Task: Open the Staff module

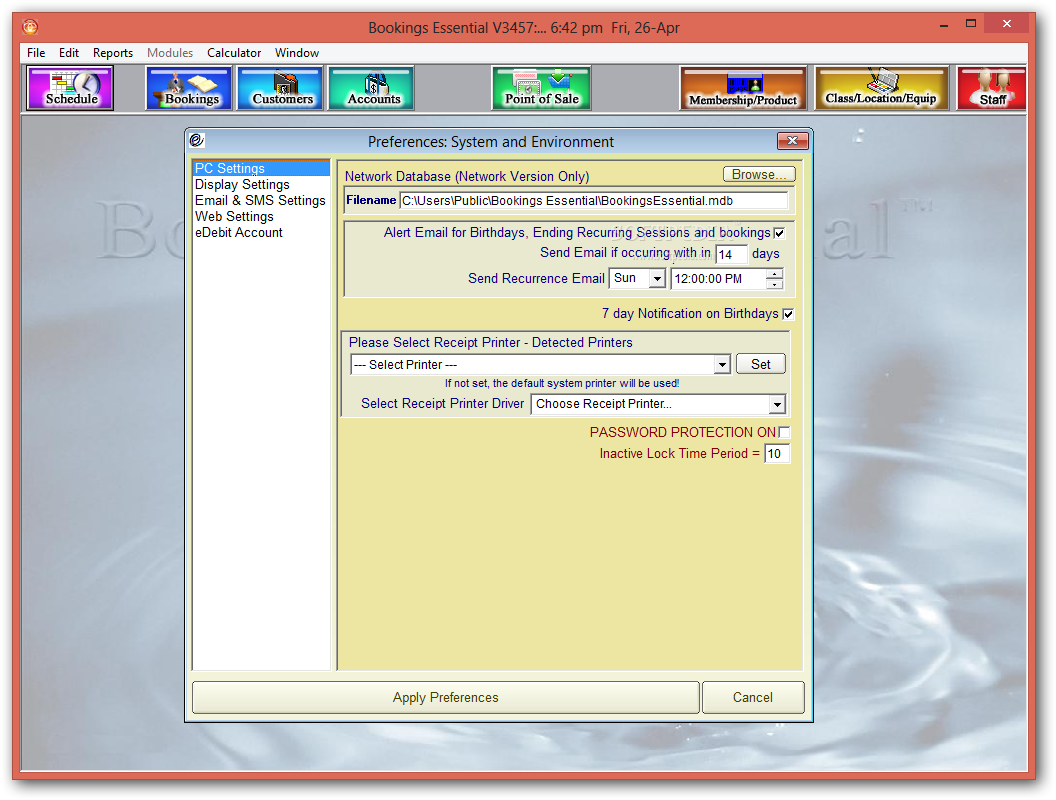Action: [x=991, y=88]
